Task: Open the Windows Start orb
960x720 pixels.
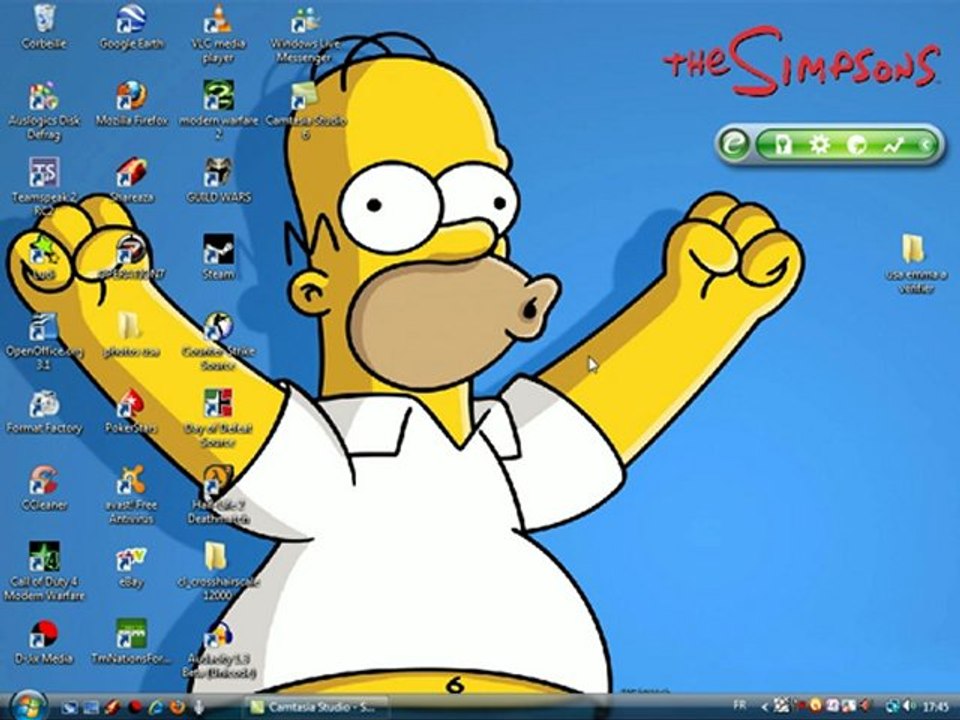Action: pyautogui.click(x=27, y=705)
